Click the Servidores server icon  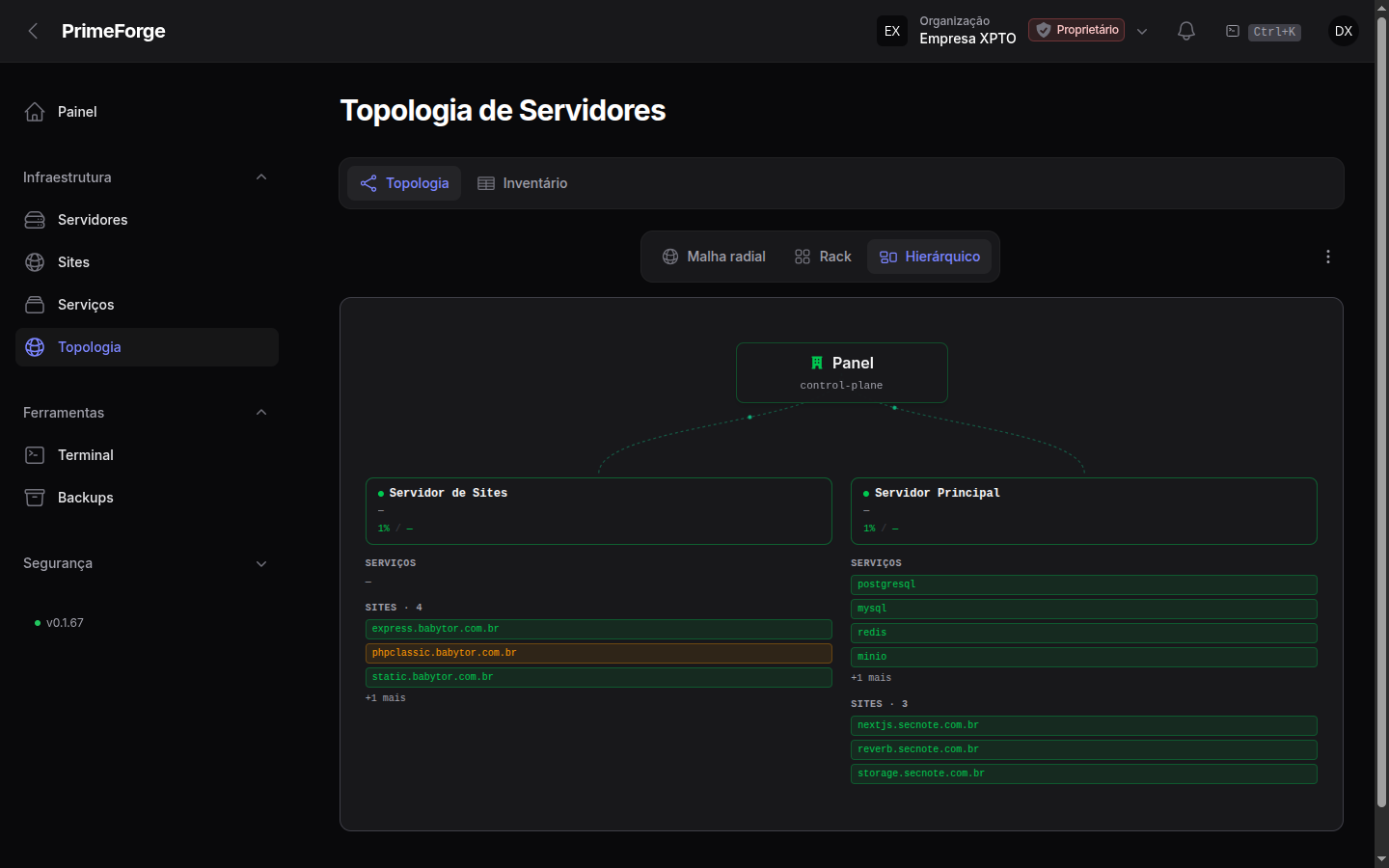[x=35, y=220]
